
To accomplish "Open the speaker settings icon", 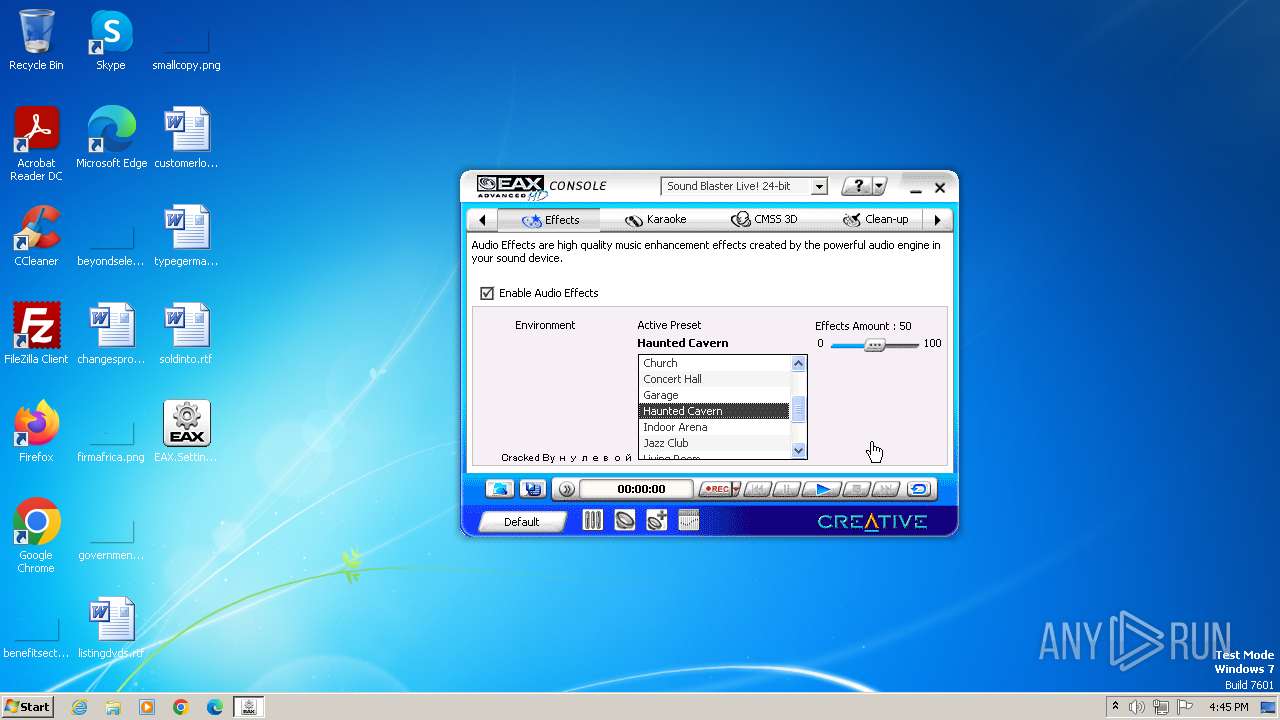I will [x=625, y=520].
